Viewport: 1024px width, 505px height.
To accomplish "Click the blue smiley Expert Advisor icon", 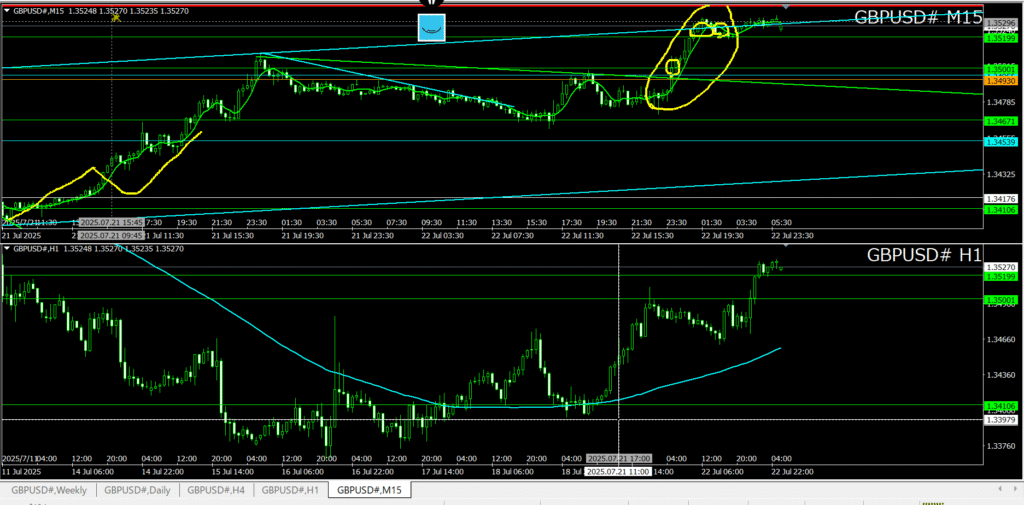I will (x=432, y=28).
